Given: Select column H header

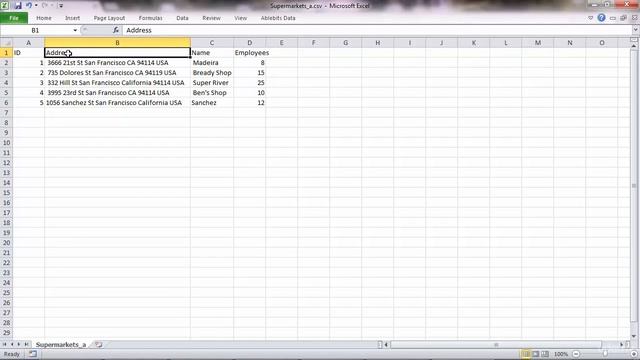Looking at the screenshot, I should tap(378, 42).
